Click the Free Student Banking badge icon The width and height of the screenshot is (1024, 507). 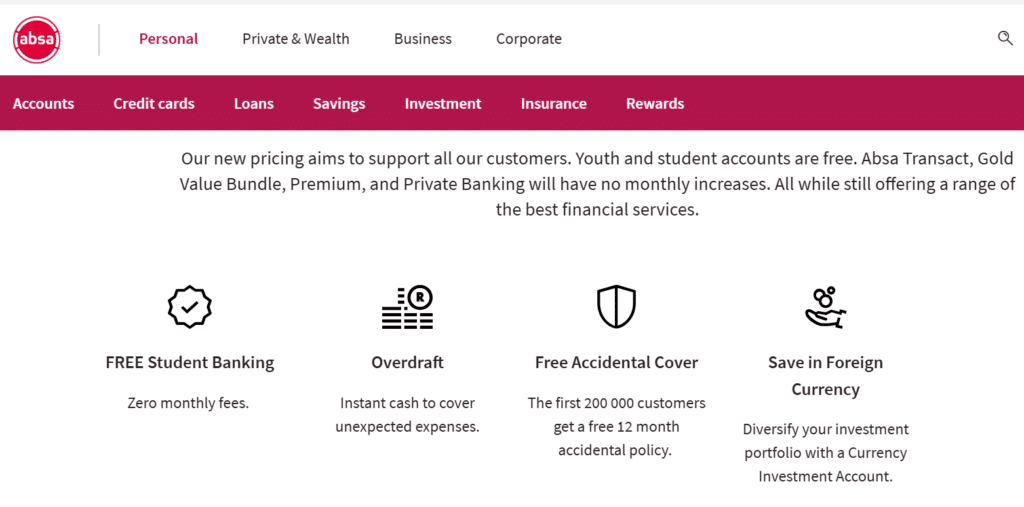point(189,307)
